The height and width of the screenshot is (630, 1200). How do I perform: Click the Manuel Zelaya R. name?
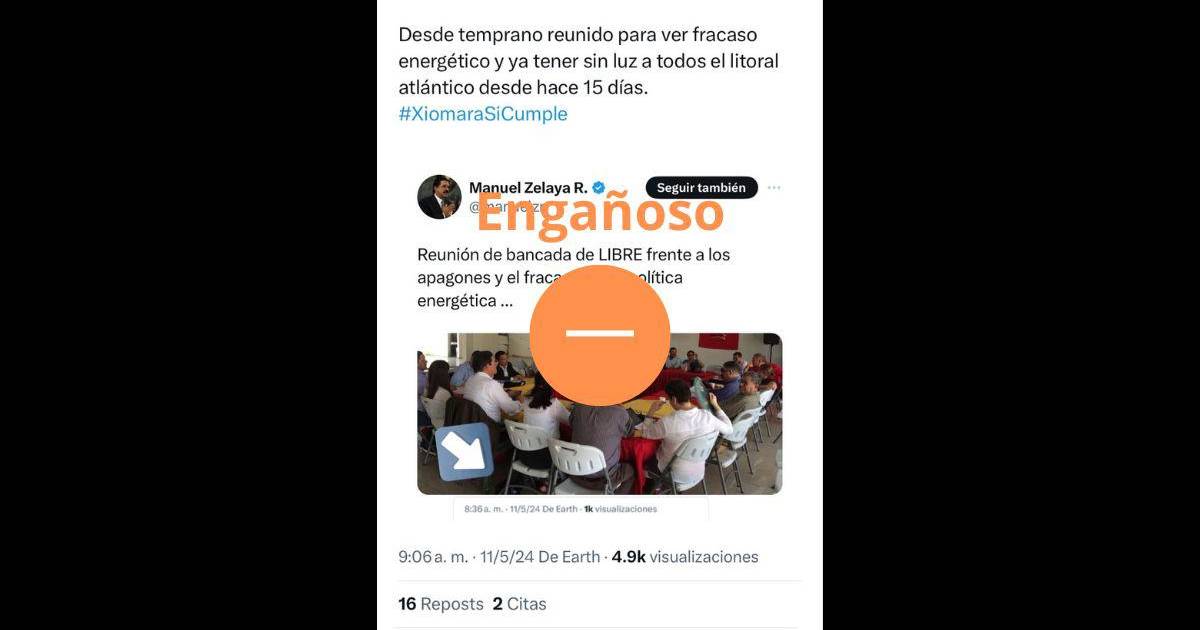pyautogui.click(x=528, y=187)
